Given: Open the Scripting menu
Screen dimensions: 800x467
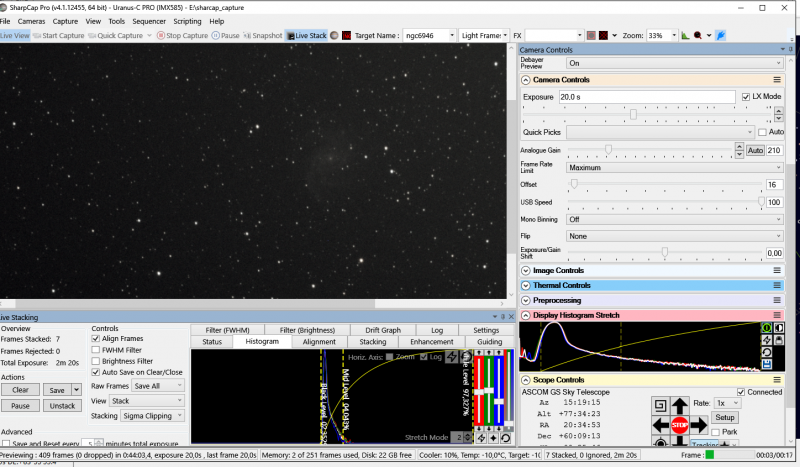Looking at the screenshot, I should tap(187, 21).
